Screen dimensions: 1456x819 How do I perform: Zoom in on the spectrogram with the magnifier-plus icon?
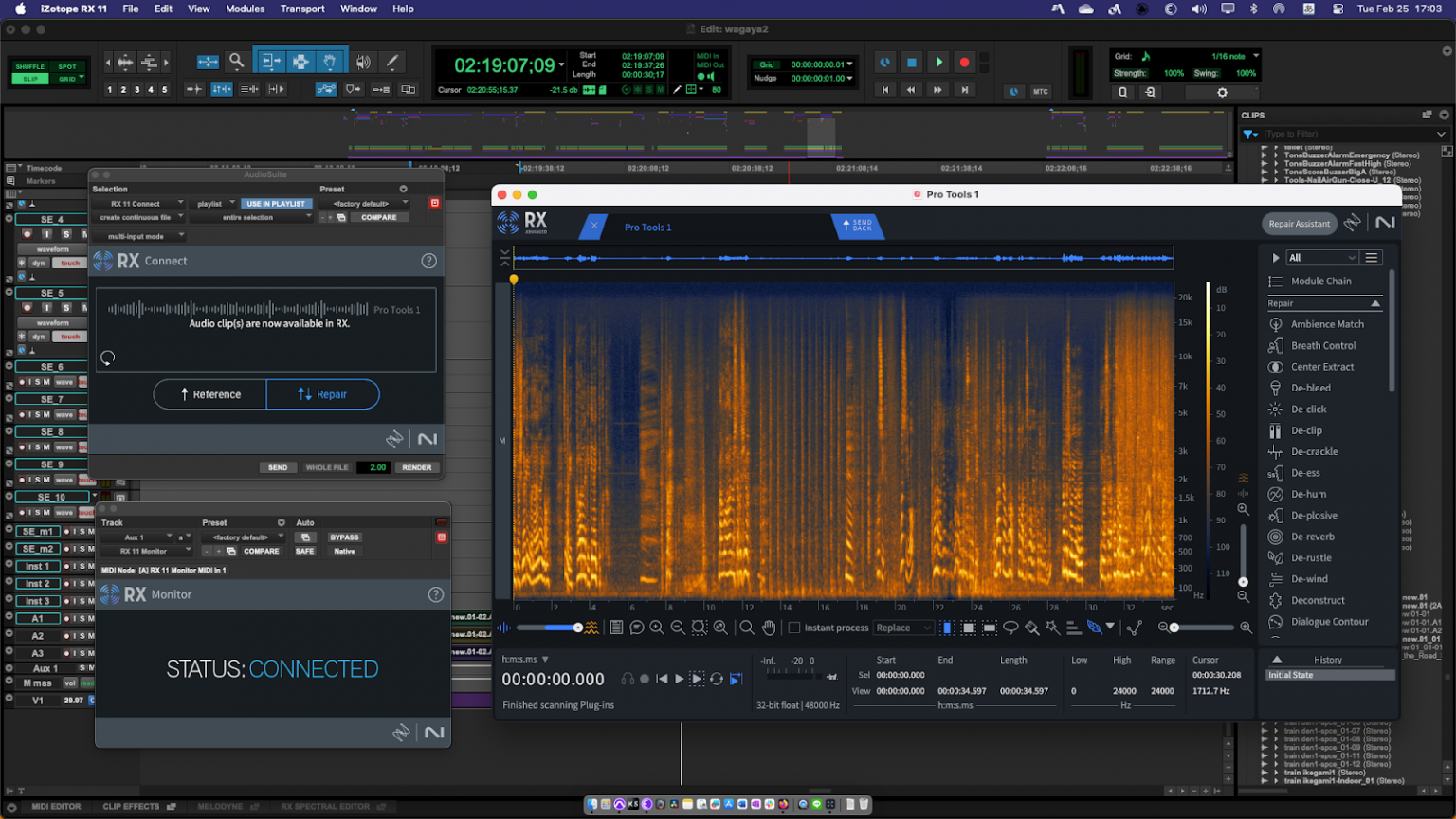657,628
